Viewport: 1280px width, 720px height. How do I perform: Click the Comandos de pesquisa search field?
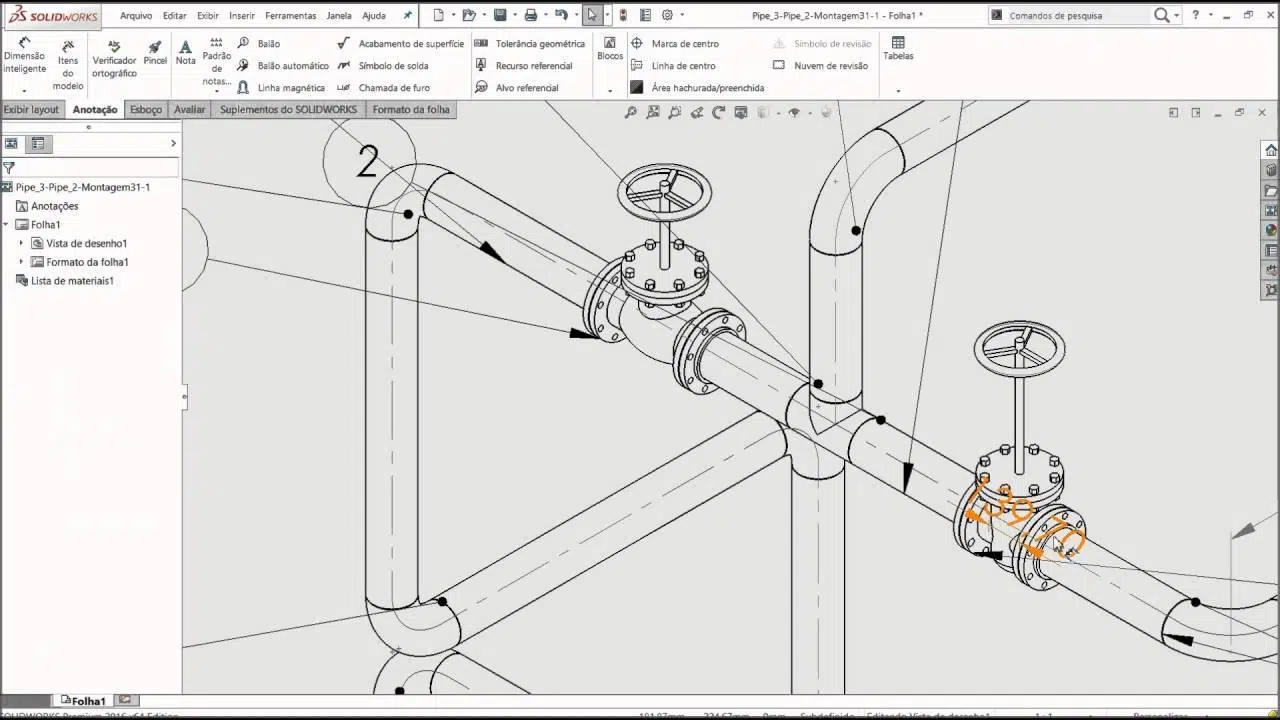point(1075,16)
